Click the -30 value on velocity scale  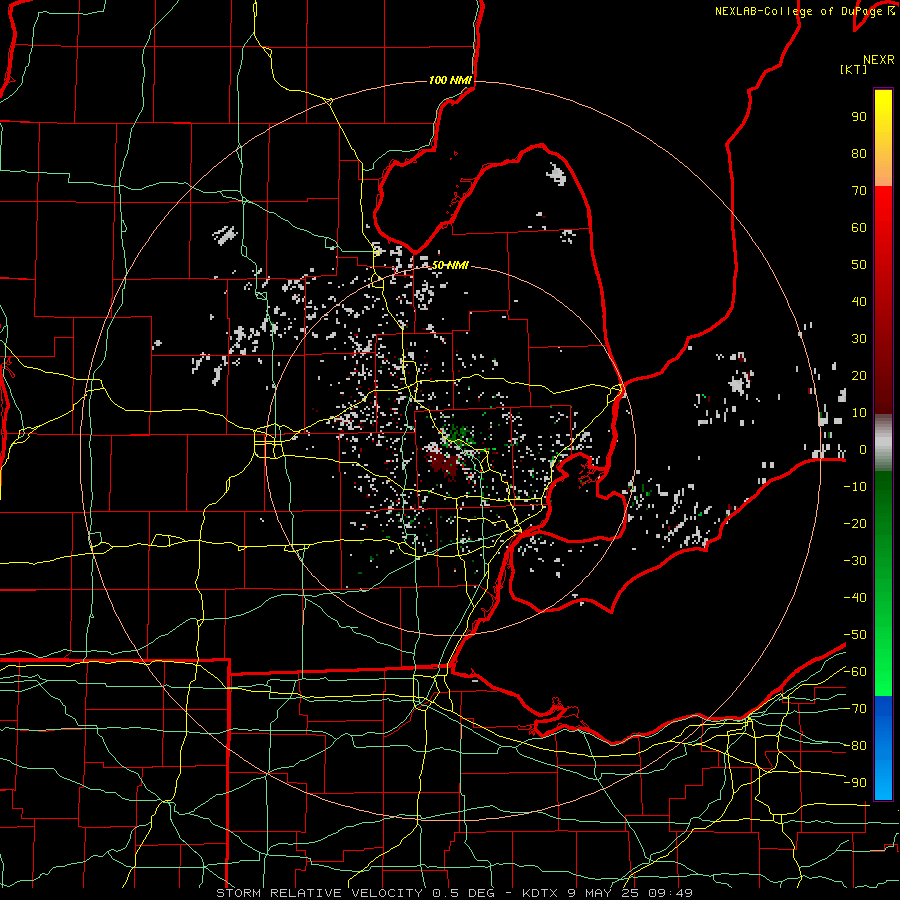pos(855,561)
